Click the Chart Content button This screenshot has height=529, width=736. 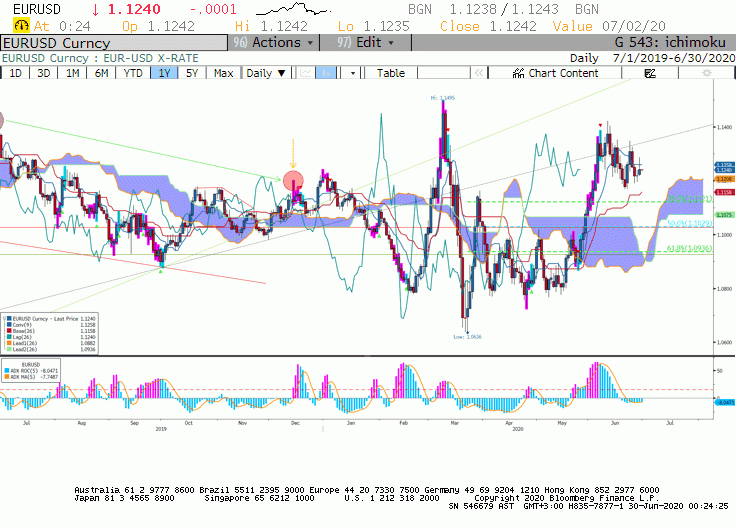[555, 73]
